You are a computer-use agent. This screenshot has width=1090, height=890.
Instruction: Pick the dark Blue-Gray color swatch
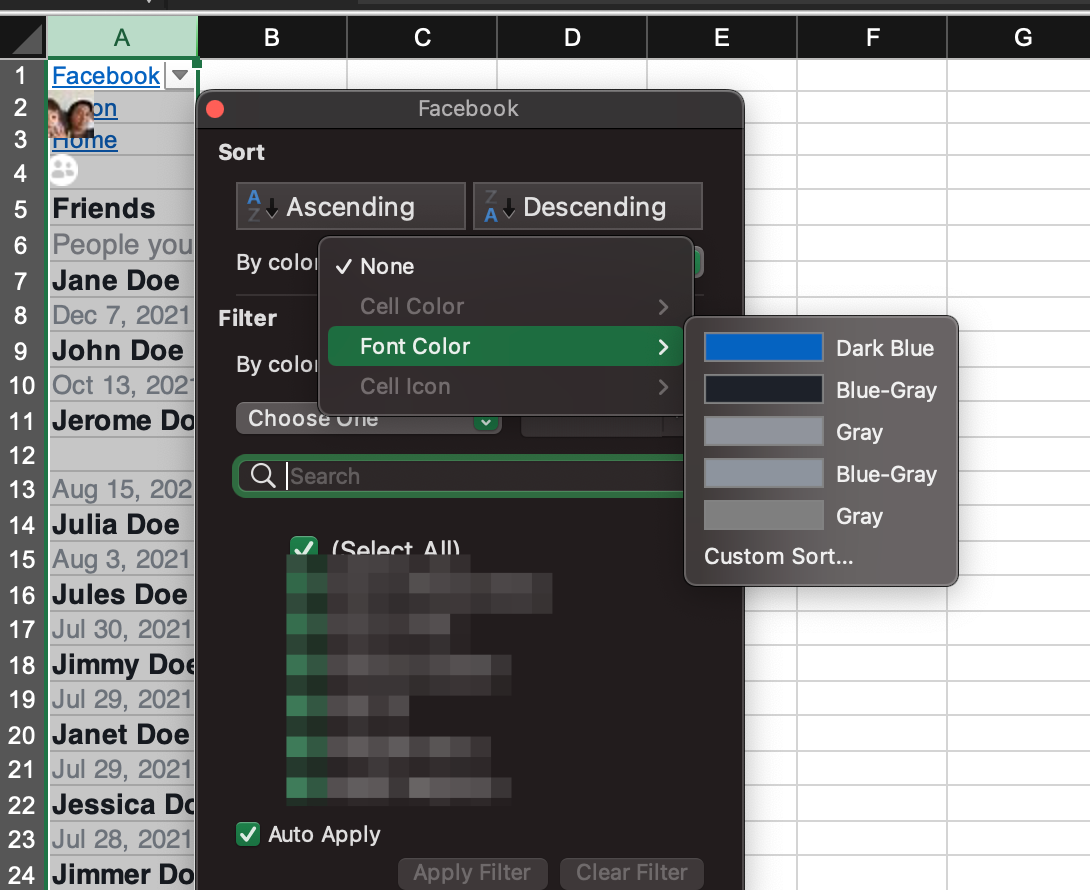point(763,389)
